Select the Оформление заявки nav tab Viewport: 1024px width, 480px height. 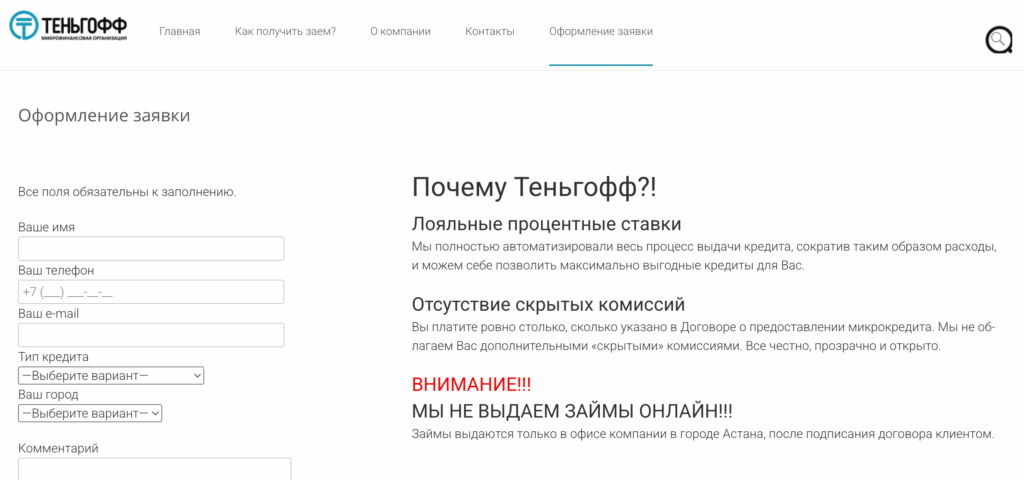(x=601, y=31)
